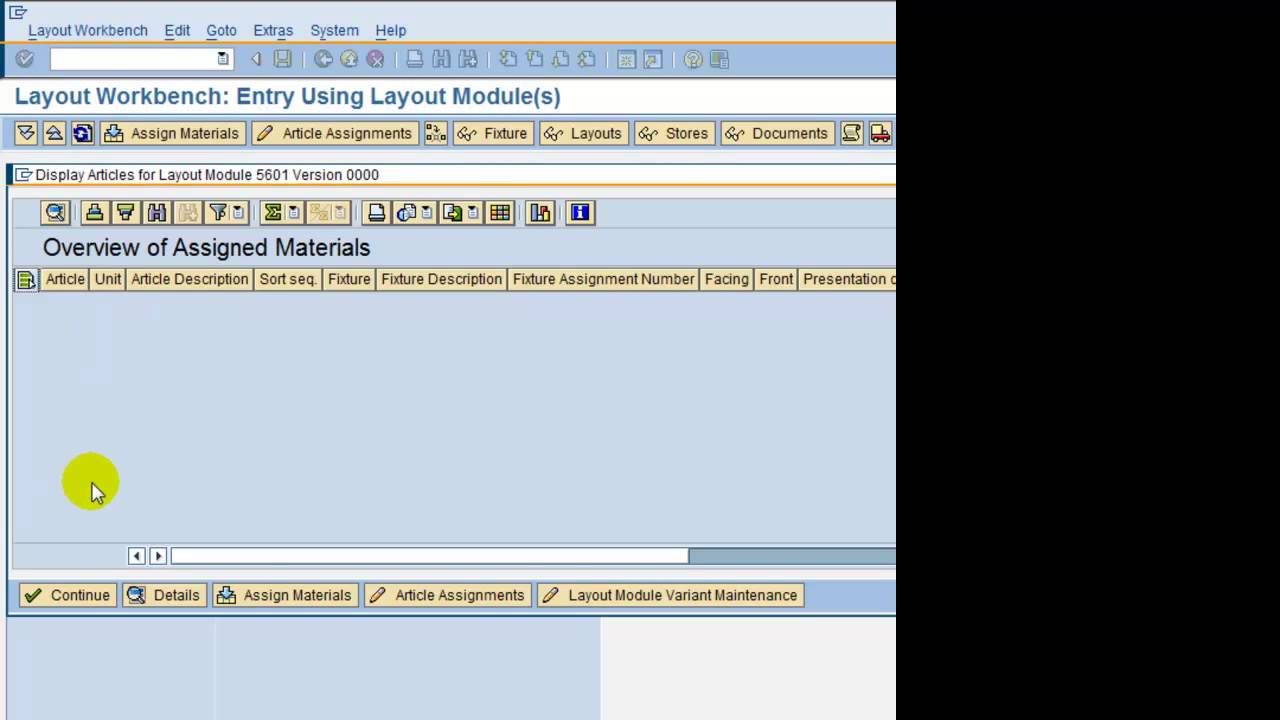The height and width of the screenshot is (720, 1280).
Task: Click the Change Layout grid icon
Action: pyautogui.click(x=500, y=212)
